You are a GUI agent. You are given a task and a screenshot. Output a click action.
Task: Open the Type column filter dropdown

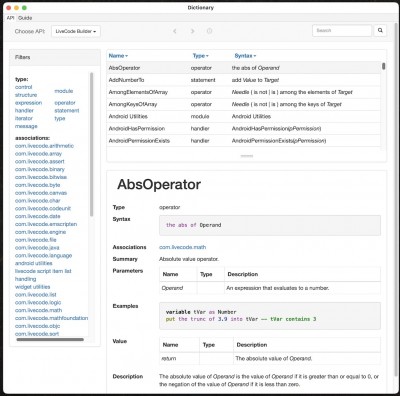tap(201, 56)
